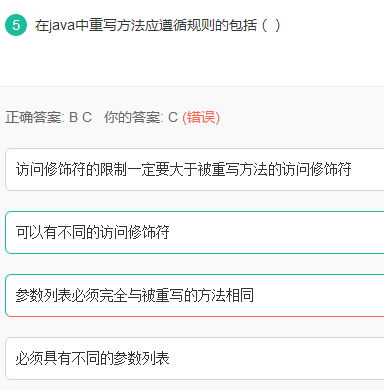The image size is (384, 390).
Task: Click letter B in the correct answer
Action: coord(73,117)
